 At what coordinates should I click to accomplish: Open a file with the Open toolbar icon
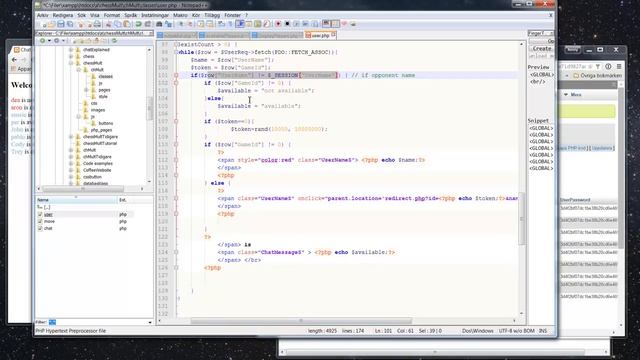click(x=52, y=24)
